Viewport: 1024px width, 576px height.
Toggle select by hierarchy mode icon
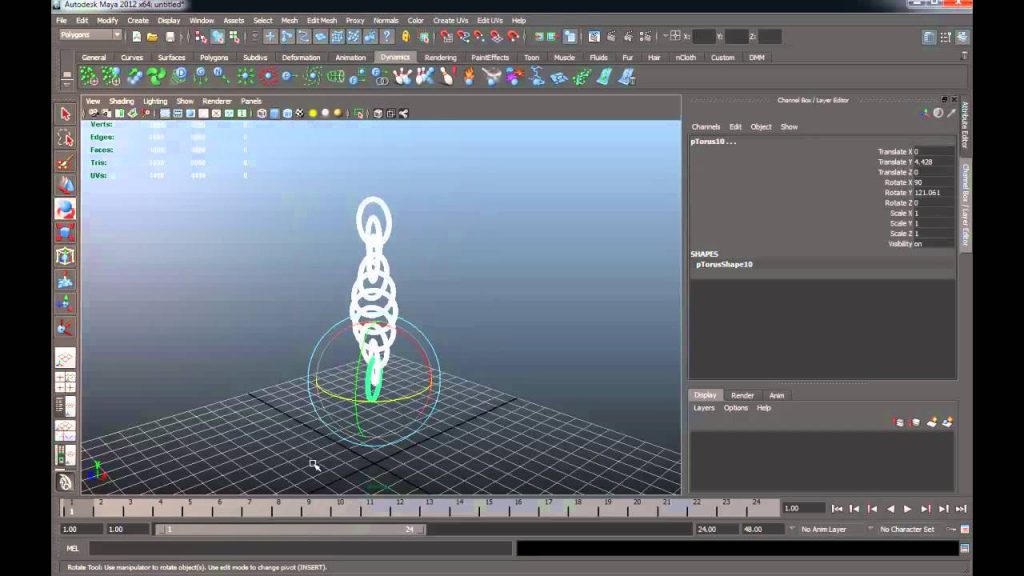[200, 37]
